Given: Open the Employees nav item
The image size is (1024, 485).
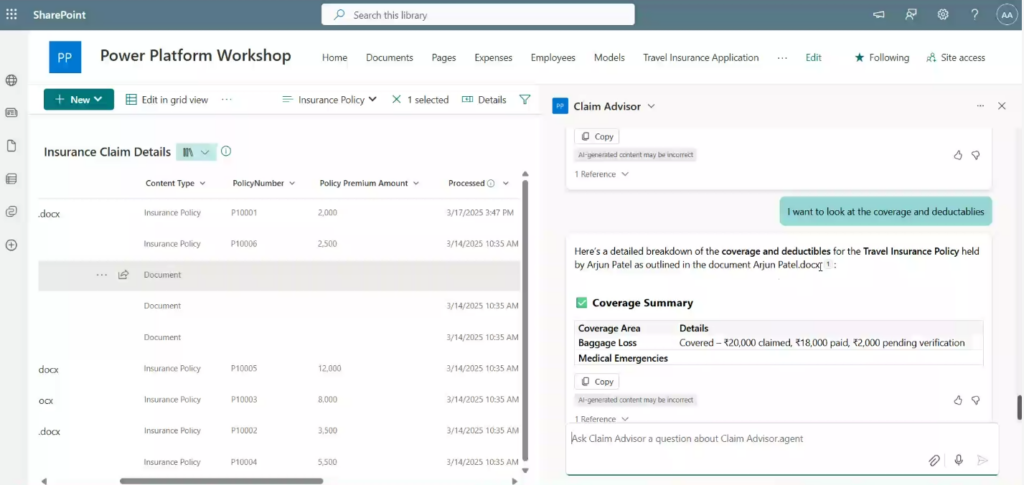Looking at the screenshot, I should pos(552,57).
